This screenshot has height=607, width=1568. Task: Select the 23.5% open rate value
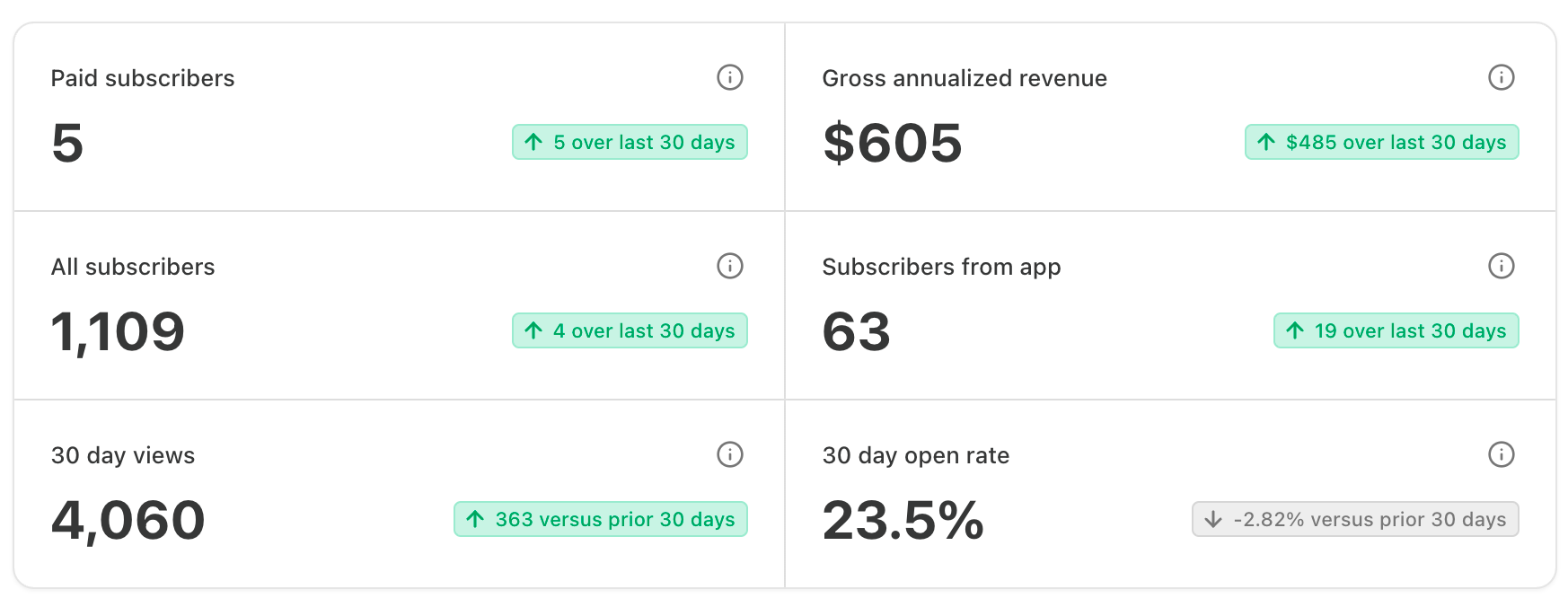click(x=903, y=520)
